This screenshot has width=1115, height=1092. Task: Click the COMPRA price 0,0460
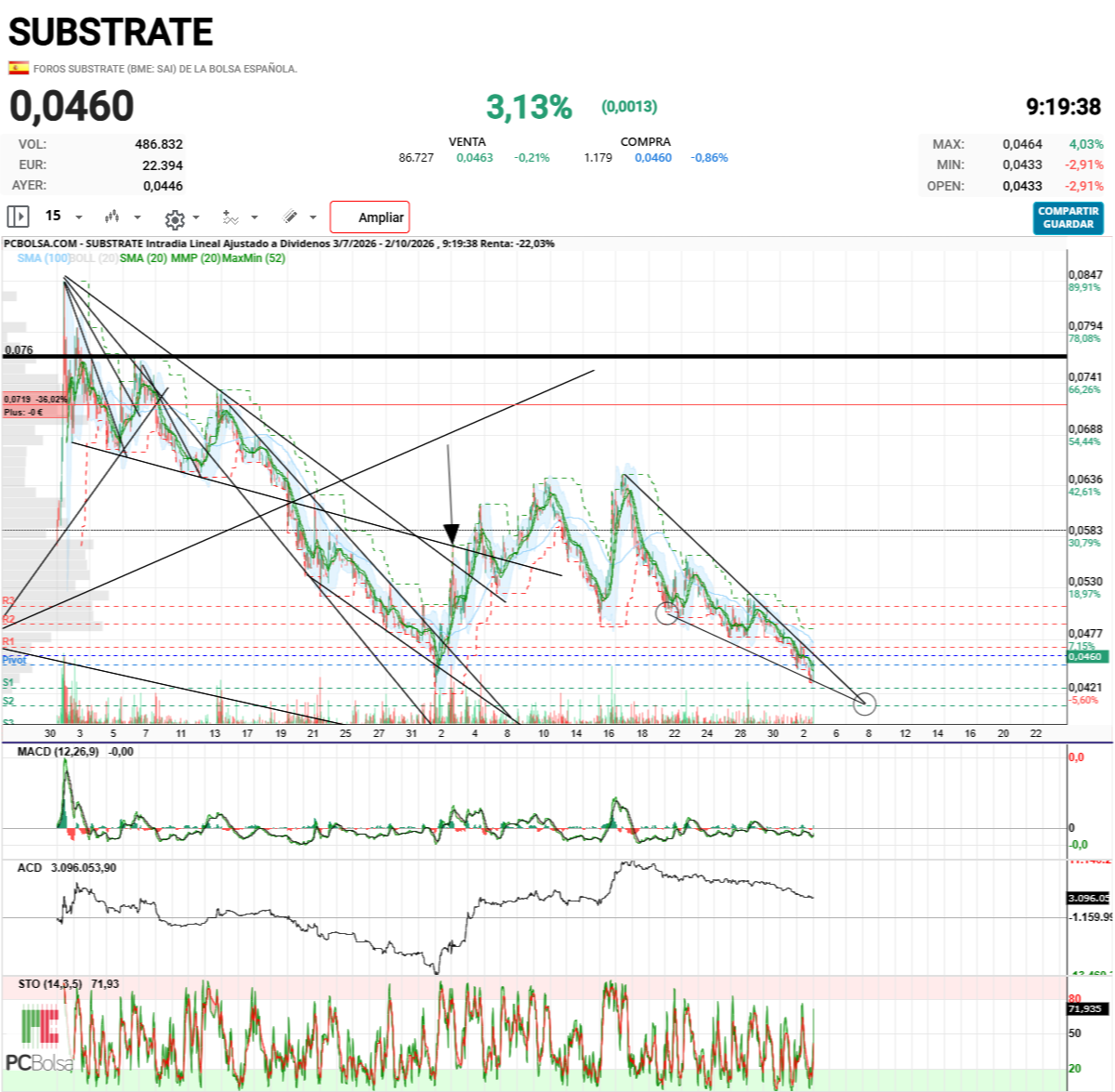coord(653,158)
